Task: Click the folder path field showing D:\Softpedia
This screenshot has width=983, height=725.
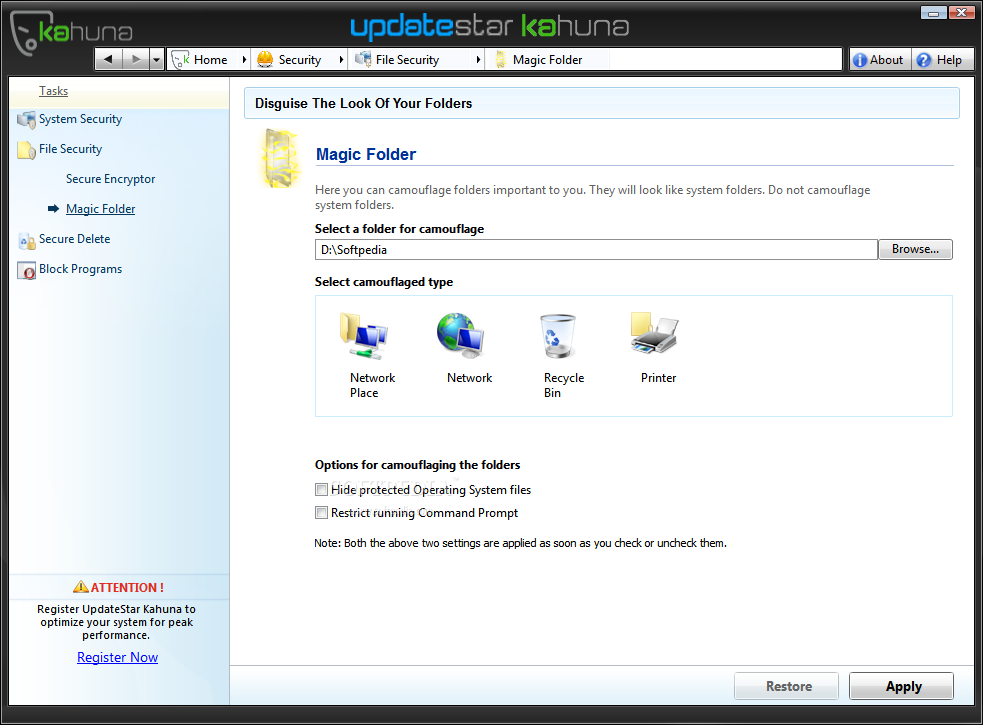Action: point(596,250)
